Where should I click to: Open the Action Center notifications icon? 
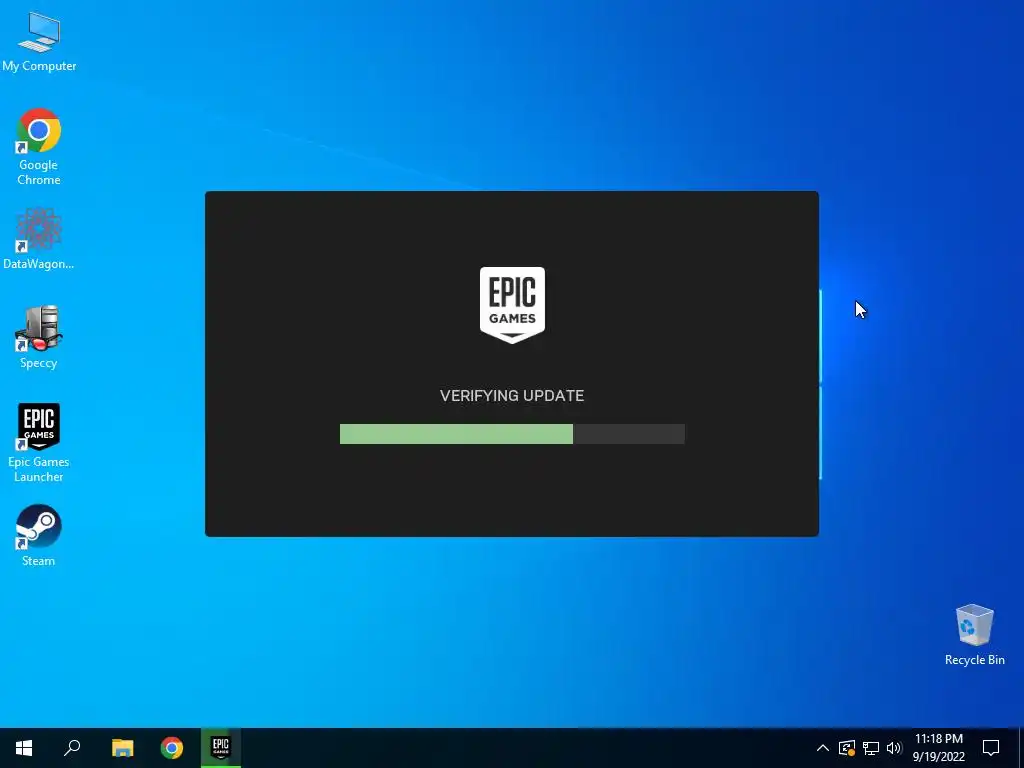click(991, 748)
